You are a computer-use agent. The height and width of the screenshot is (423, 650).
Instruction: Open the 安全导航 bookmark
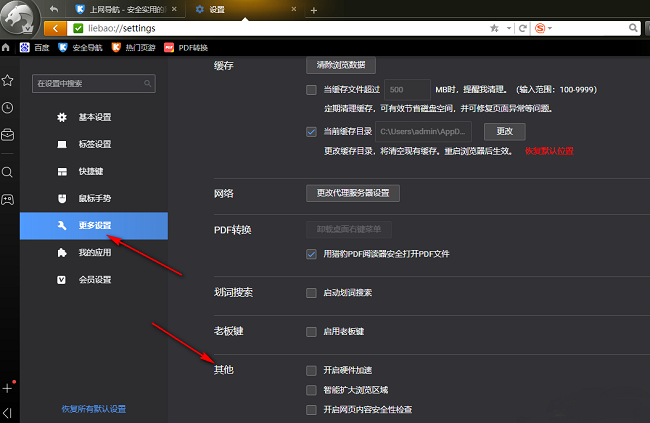[80, 48]
